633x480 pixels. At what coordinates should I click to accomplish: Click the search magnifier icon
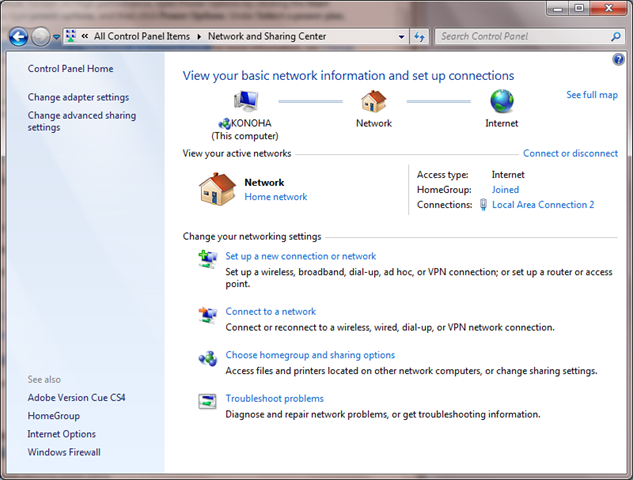coord(616,36)
